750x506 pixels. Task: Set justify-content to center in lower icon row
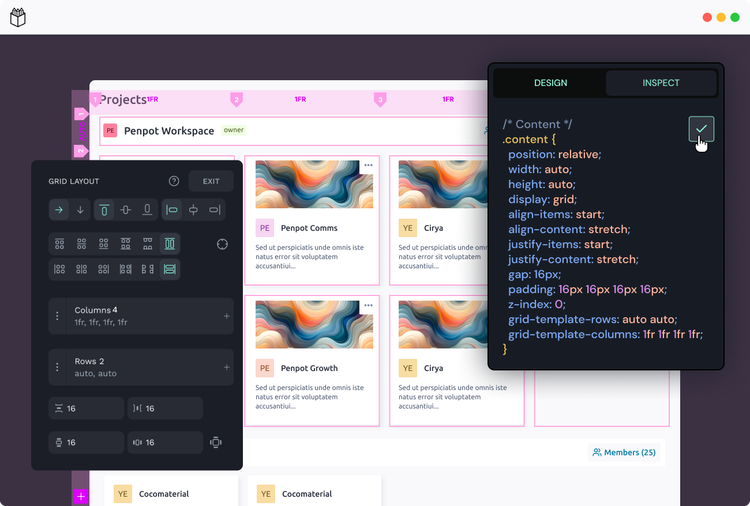(81, 269)
